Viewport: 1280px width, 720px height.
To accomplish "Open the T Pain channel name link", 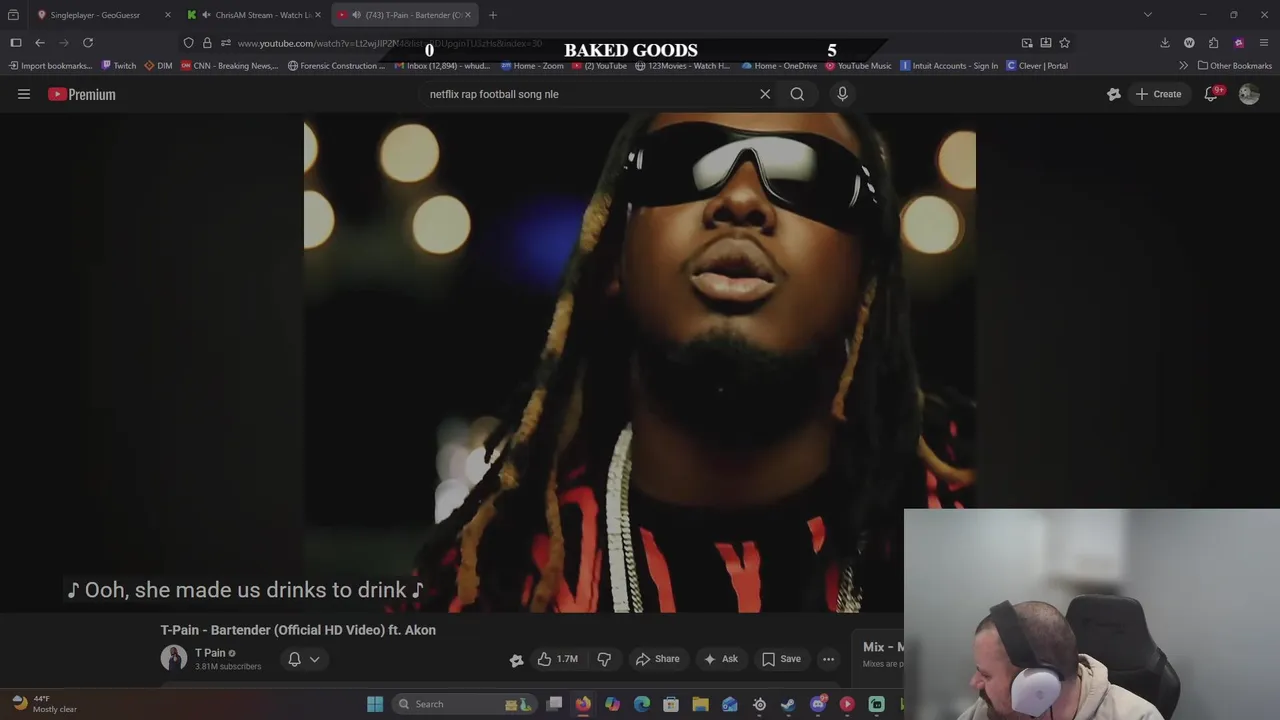I will tap(210, 653).
